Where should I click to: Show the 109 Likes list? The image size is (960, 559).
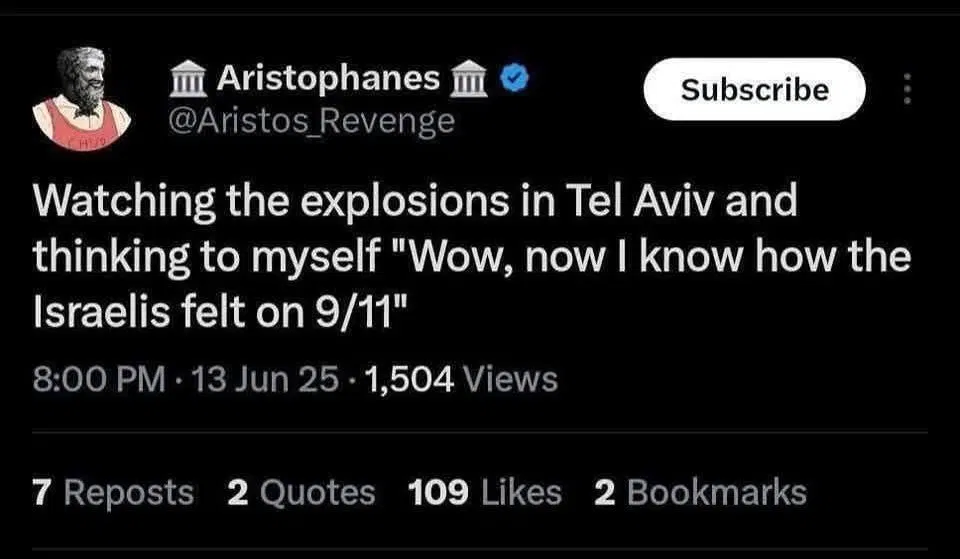[485, 492]
